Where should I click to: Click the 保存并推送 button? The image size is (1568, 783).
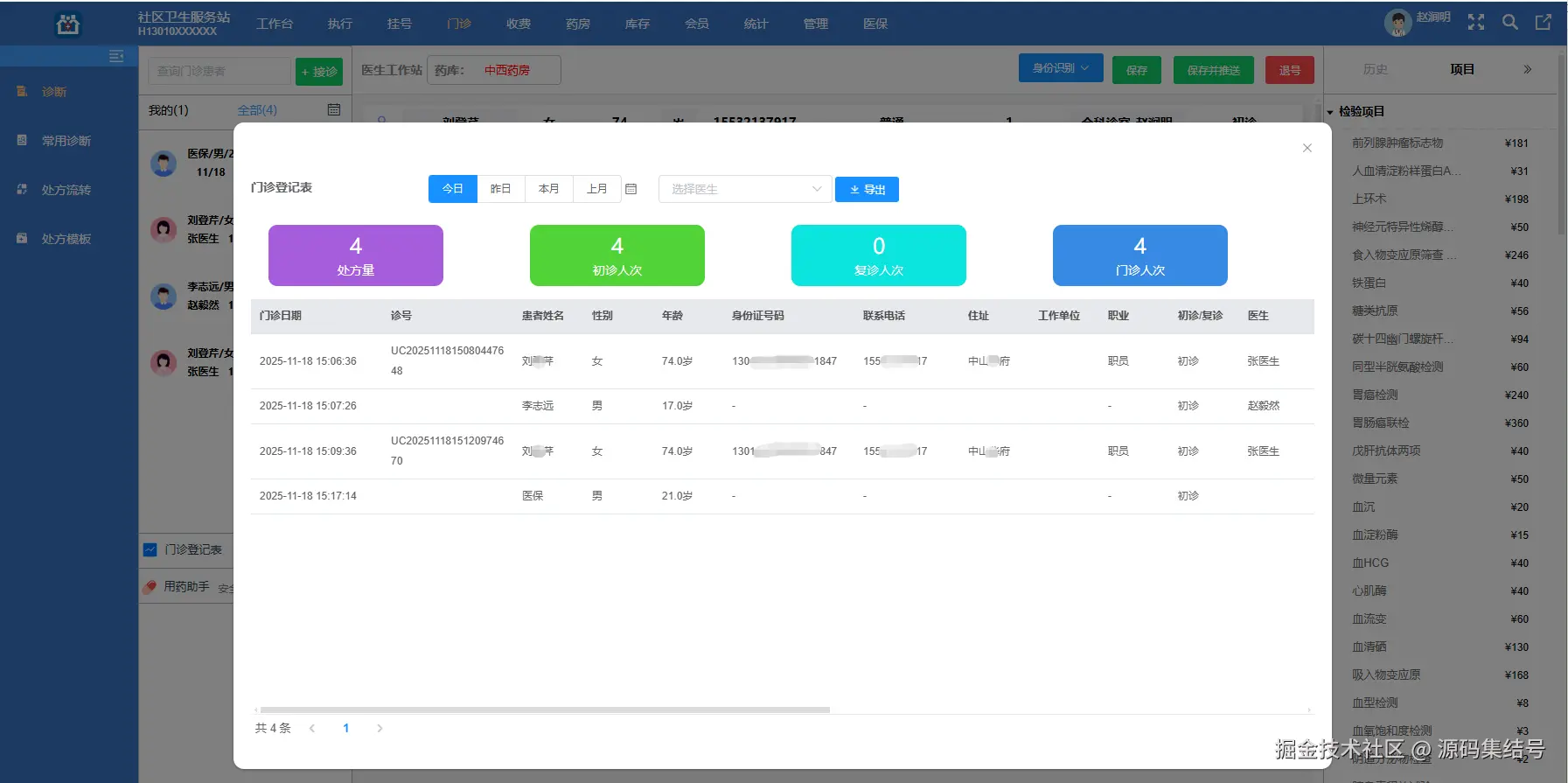(1214, 70)
